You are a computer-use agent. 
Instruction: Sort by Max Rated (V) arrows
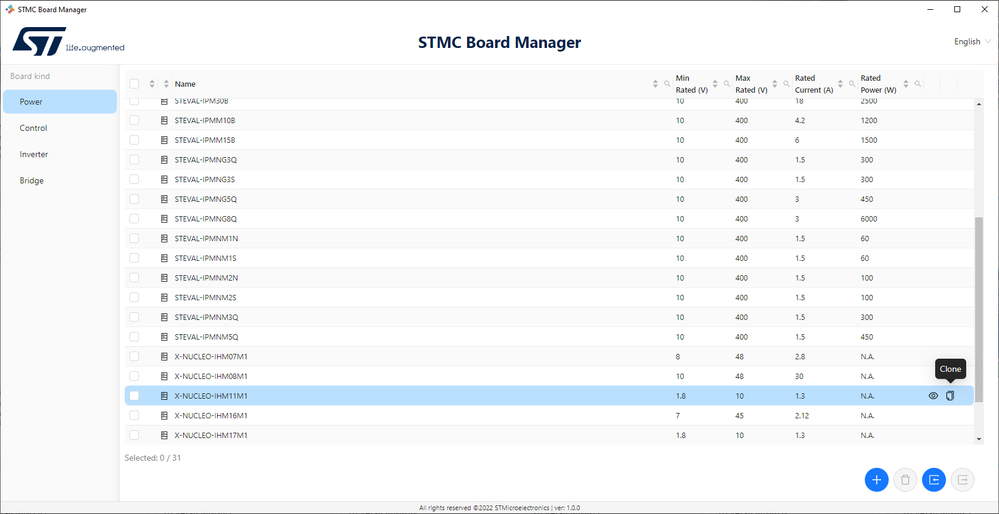click(x=775, y=84)
